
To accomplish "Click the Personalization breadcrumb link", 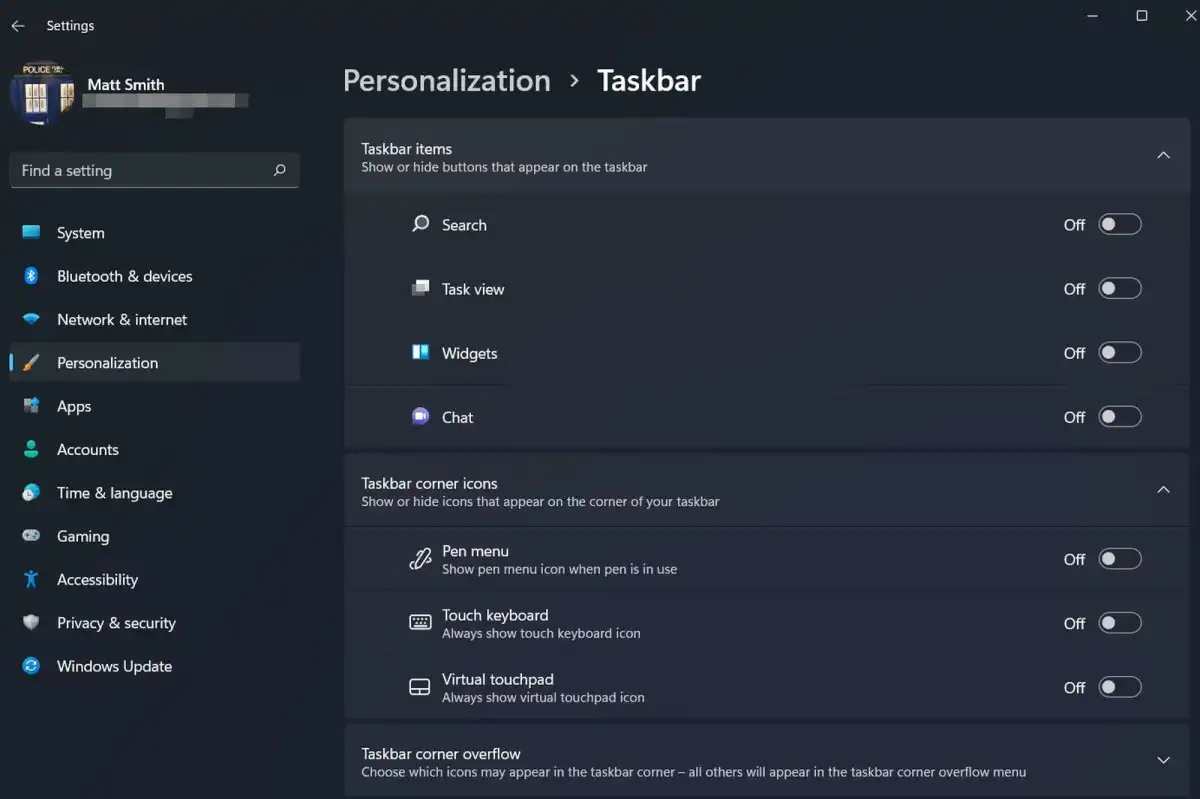I will (446, 80).
